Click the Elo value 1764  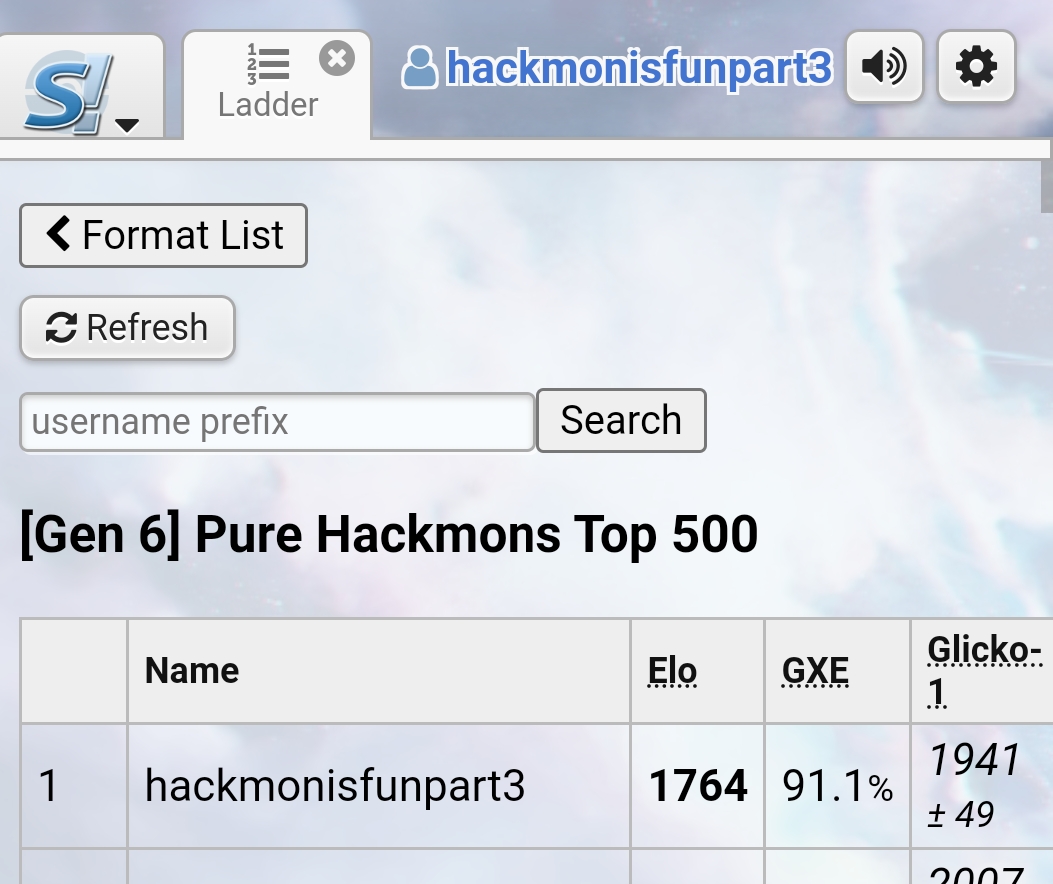tap(698, 785)
